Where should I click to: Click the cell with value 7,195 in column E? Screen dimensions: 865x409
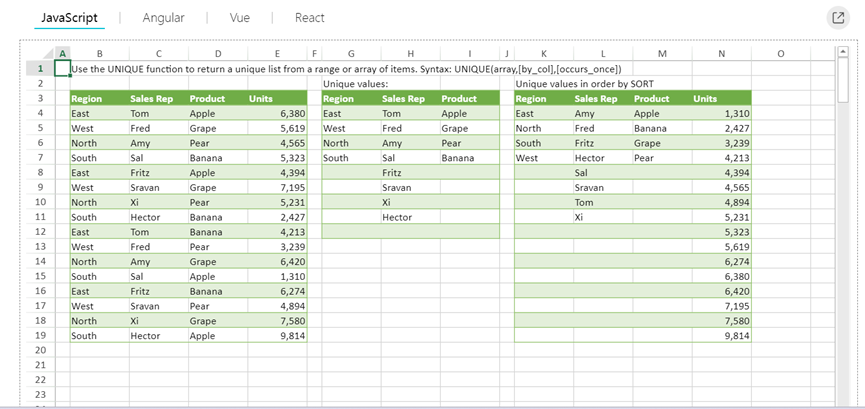pyautogui.click(x=277, y=188)
